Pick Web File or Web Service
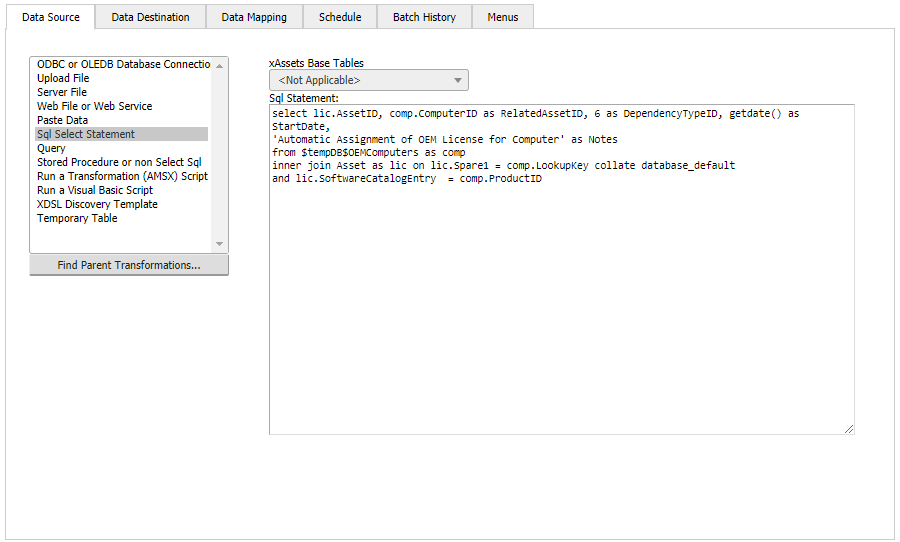This screenshot has width=900, height=542. (x=122, y=106)
